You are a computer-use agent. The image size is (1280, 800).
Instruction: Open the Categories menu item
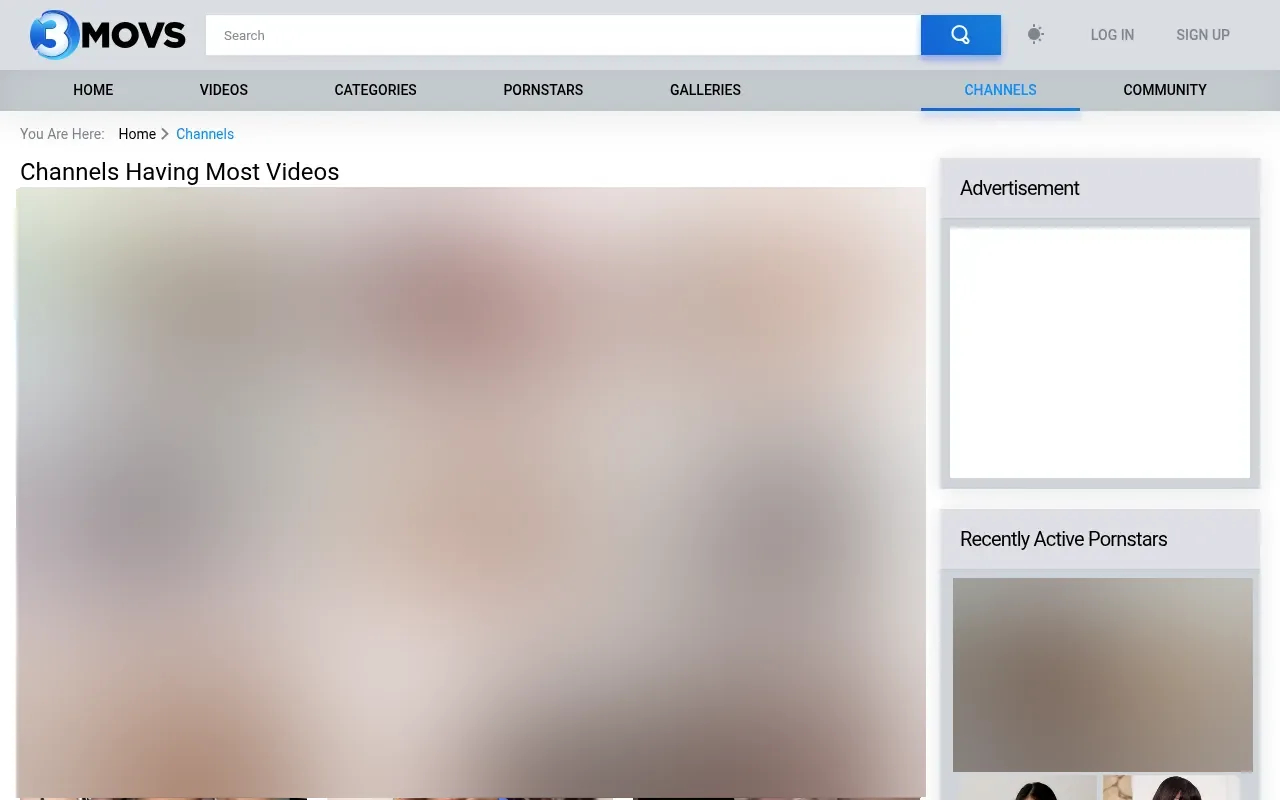point(375,90)
